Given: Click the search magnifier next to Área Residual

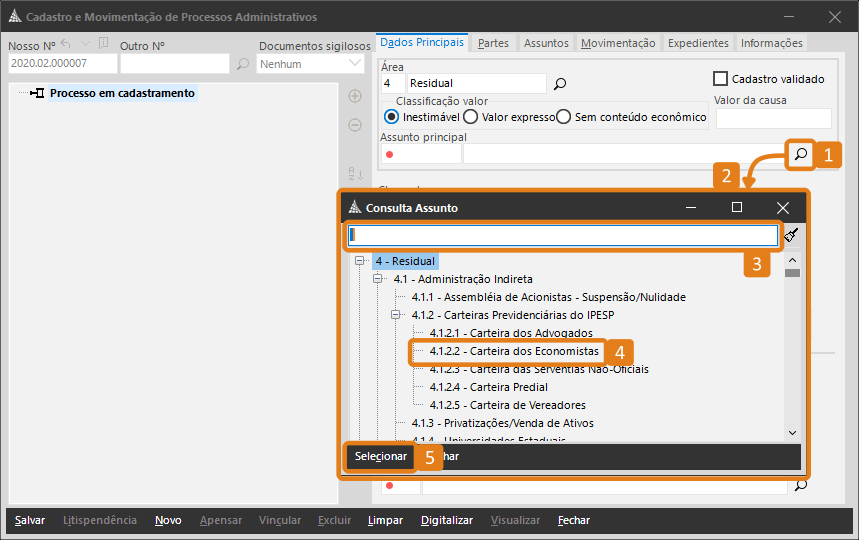Looking at the screenshot, I should pyautogui.click(x=560, y=84).
